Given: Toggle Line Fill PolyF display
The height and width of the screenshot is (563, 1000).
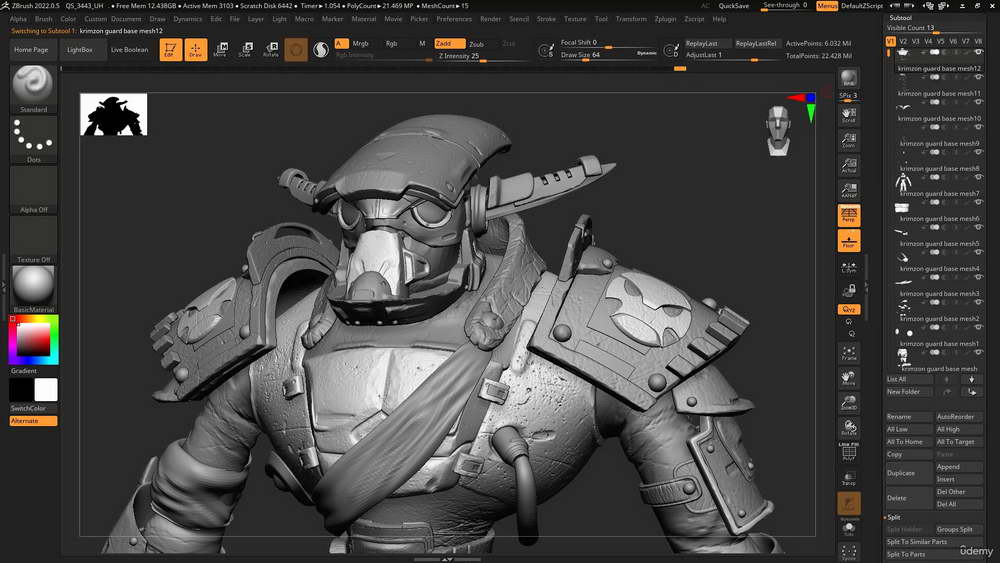Looking at the screenshot, I should pos(848,451).
